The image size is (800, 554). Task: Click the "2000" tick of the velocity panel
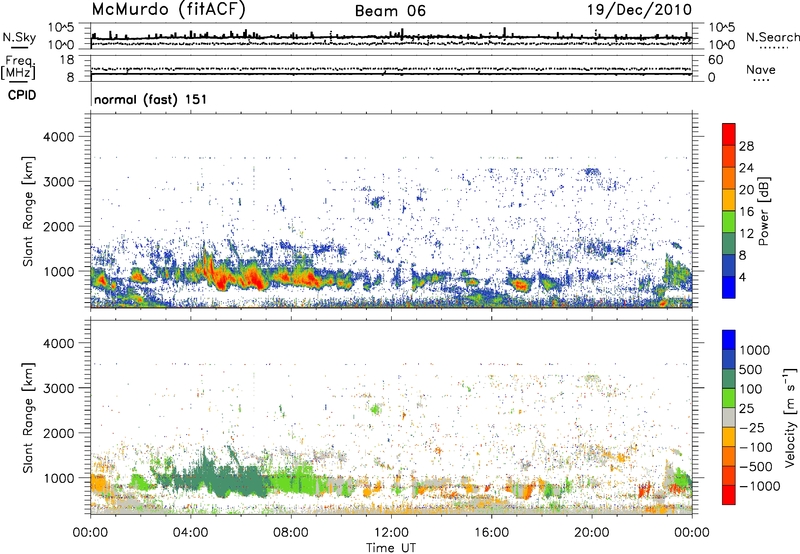point(58,433)
